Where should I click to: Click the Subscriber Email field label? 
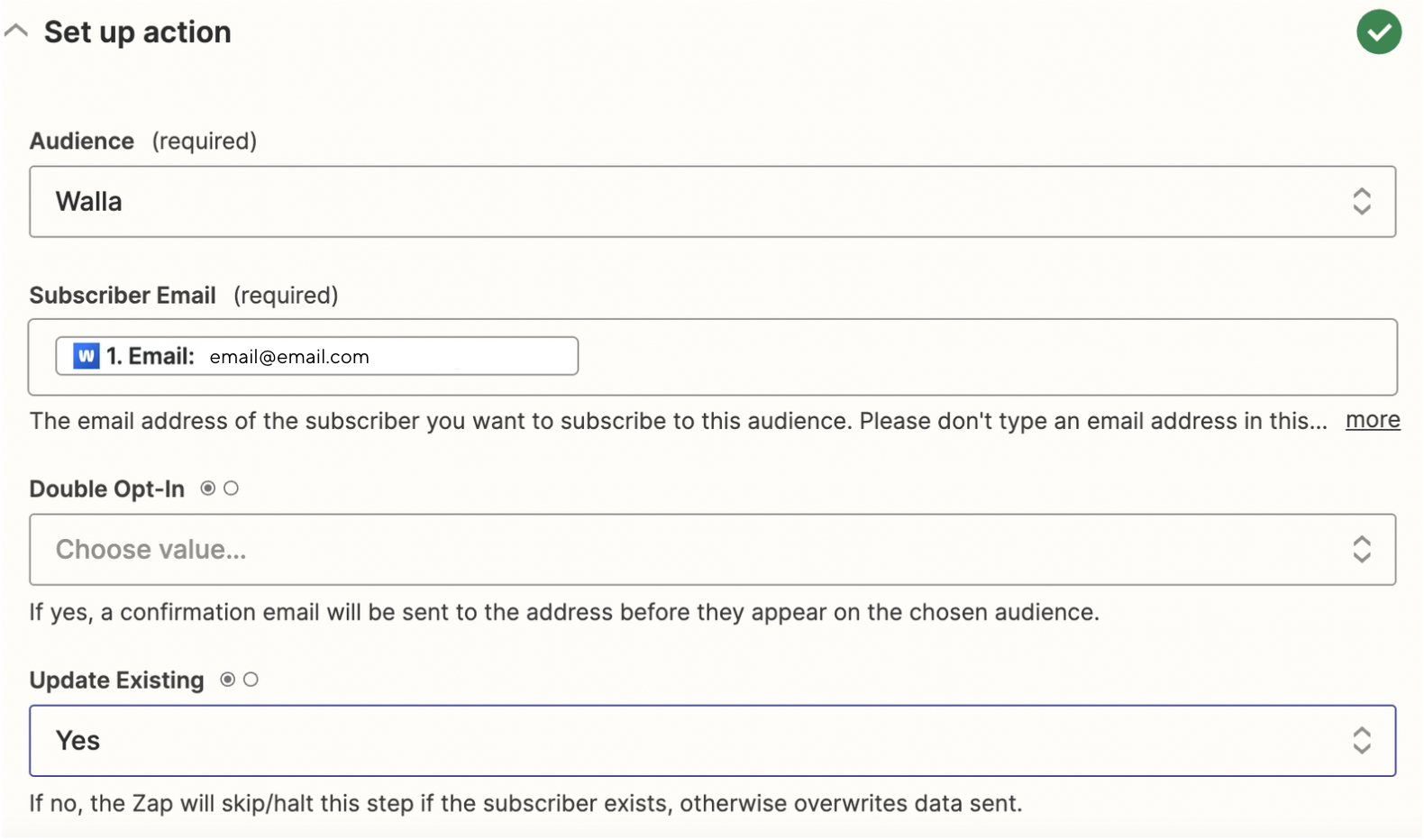tap(123, 296)
